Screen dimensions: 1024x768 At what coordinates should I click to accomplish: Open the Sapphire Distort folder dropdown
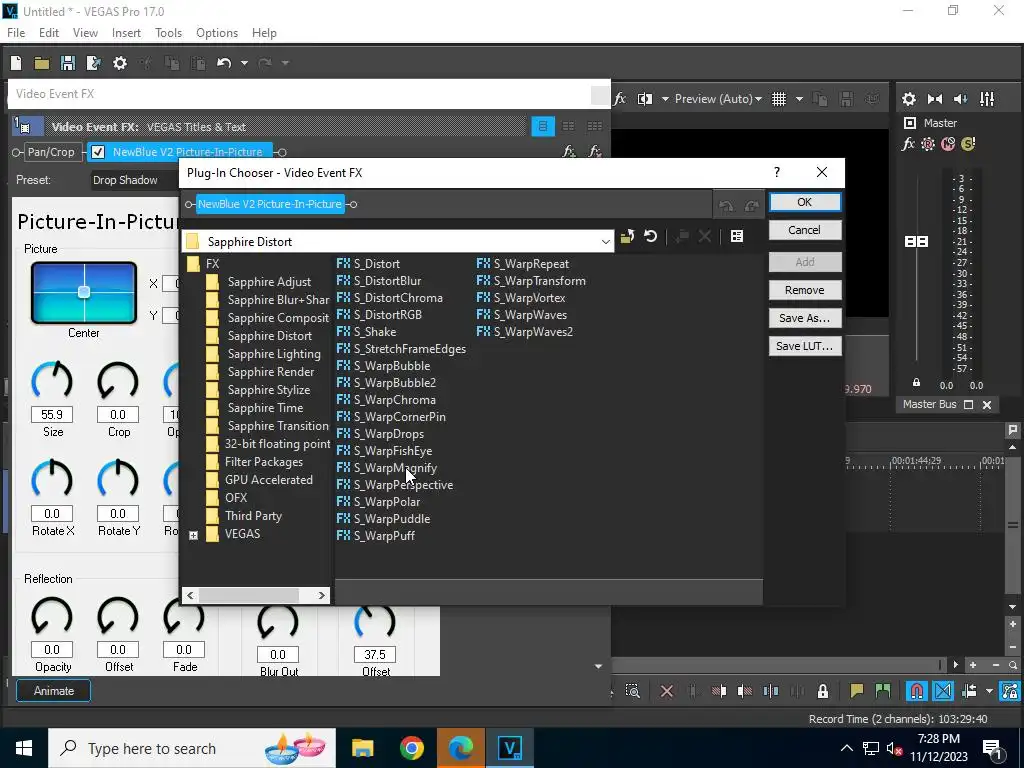[x=606, y=242]
